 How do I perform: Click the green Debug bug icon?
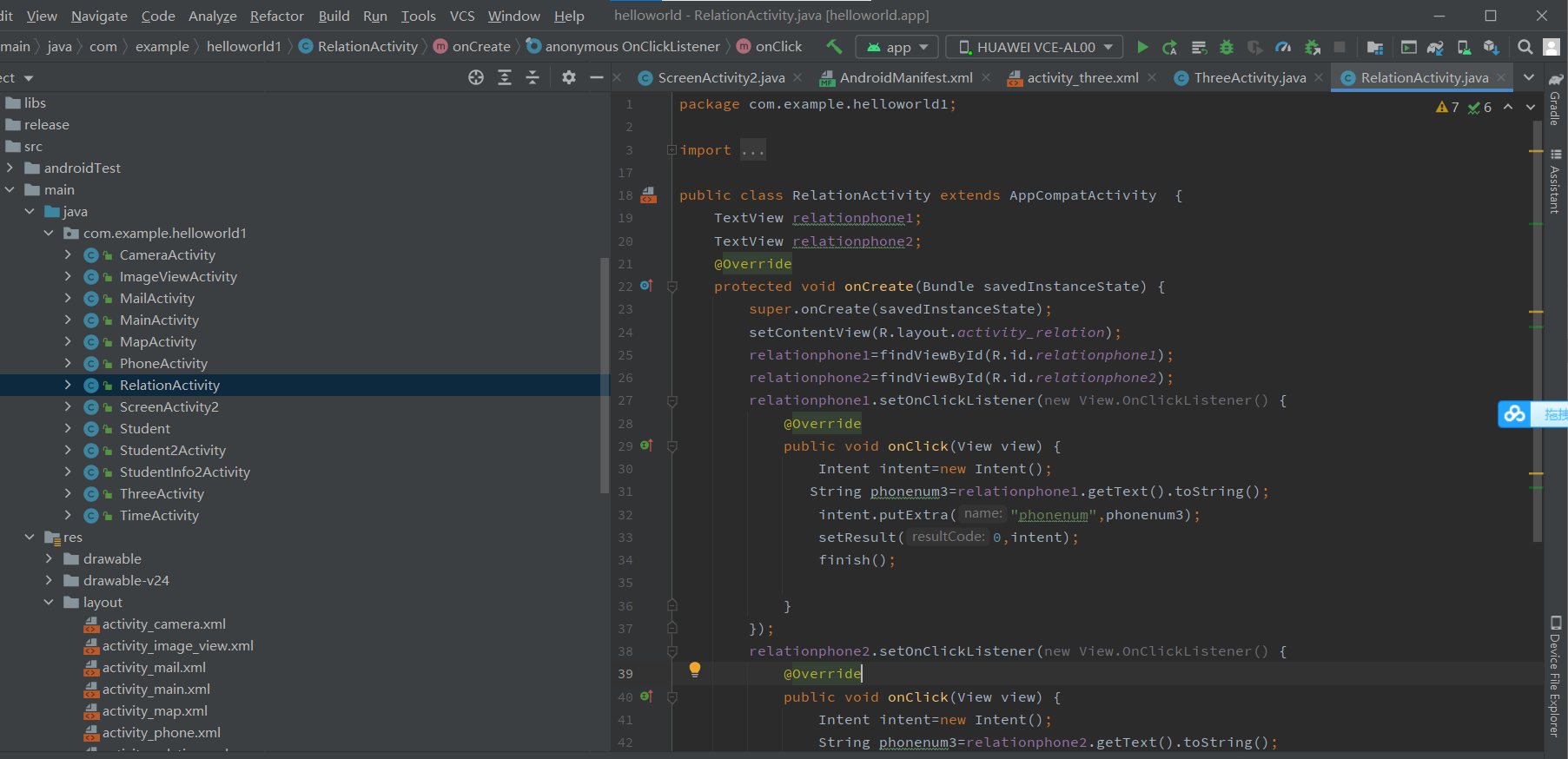[x=1227, y=47]
